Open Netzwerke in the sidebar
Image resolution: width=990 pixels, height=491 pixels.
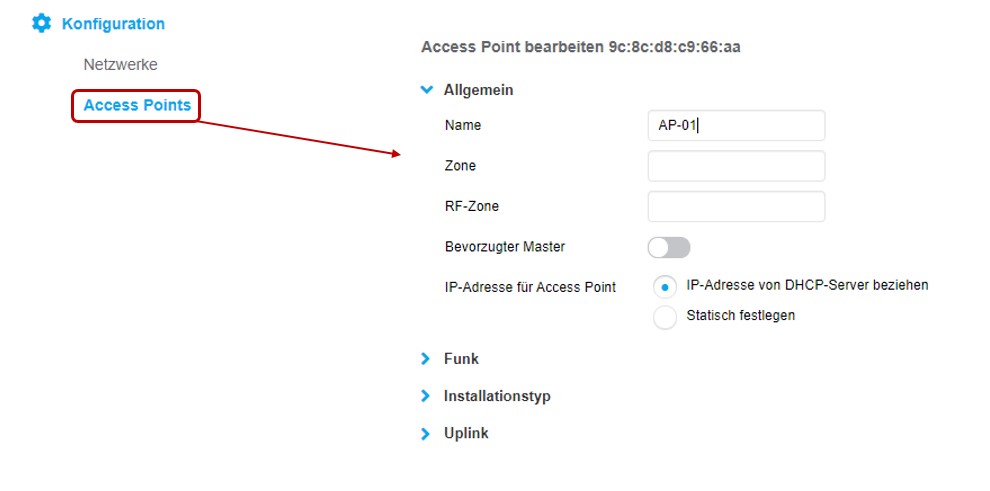click(121, 64)
